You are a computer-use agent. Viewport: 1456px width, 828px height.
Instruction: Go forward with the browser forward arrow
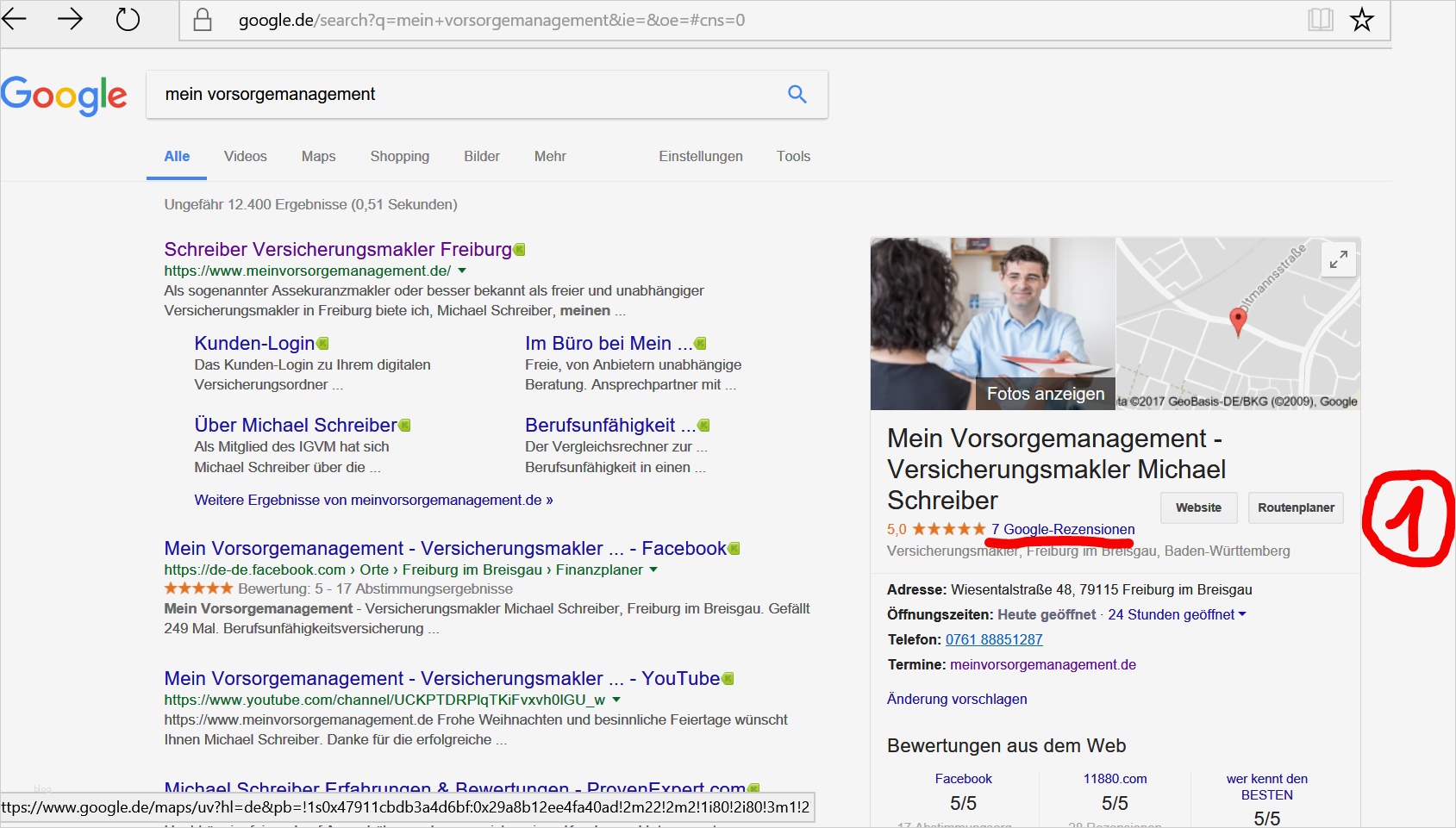coord(70,19)
